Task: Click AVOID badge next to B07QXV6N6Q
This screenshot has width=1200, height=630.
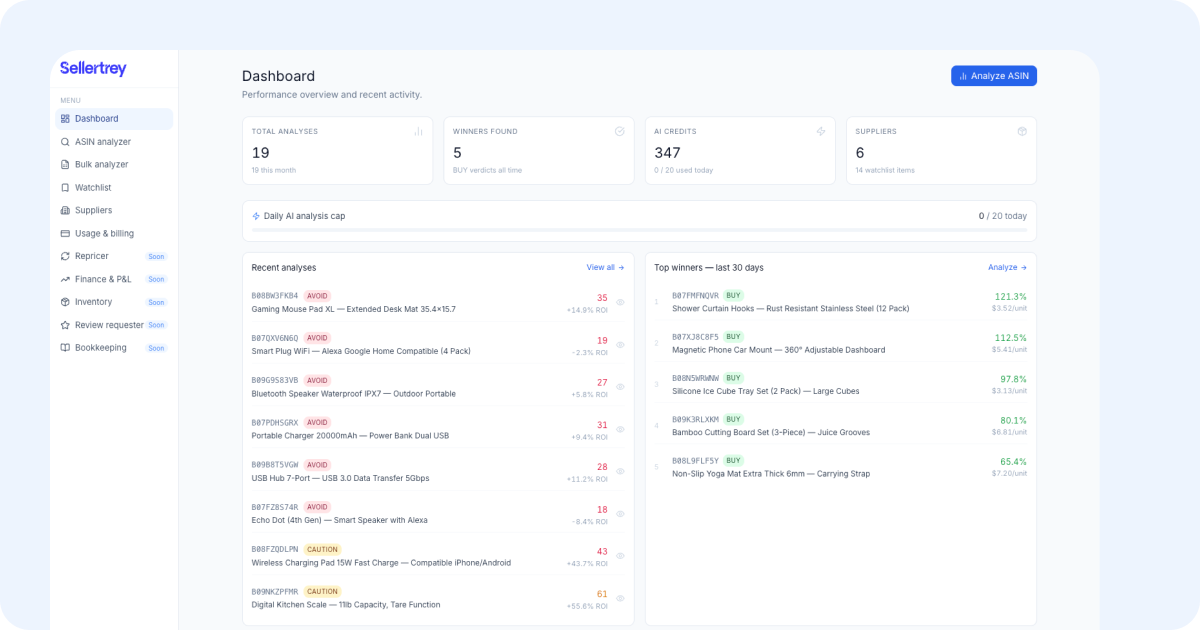Action: click(317, 338)
